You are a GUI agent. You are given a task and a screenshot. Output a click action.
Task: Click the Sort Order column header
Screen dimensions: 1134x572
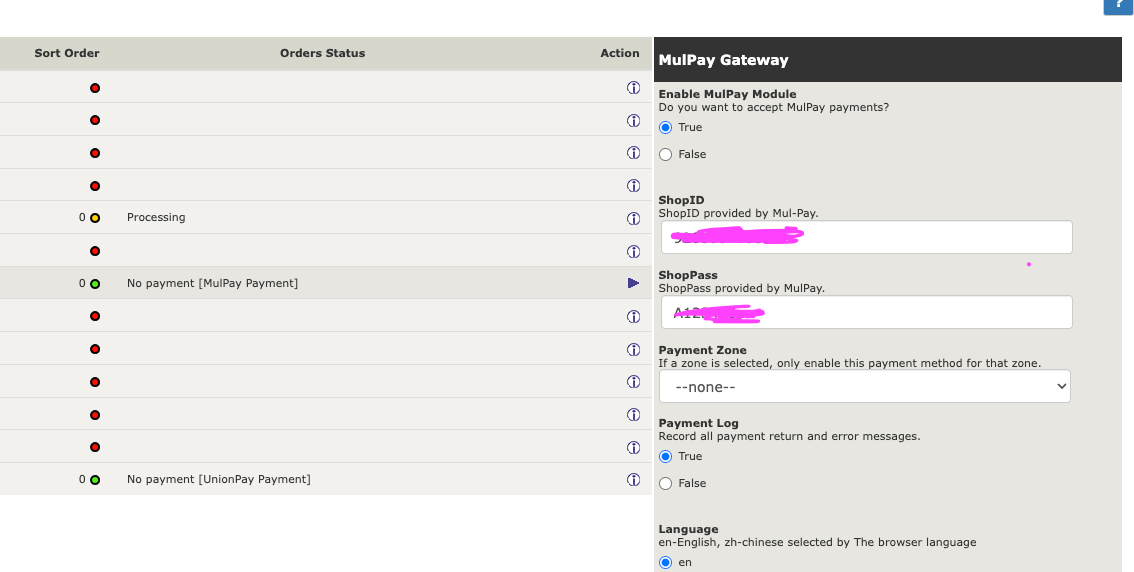pos(67,54)
